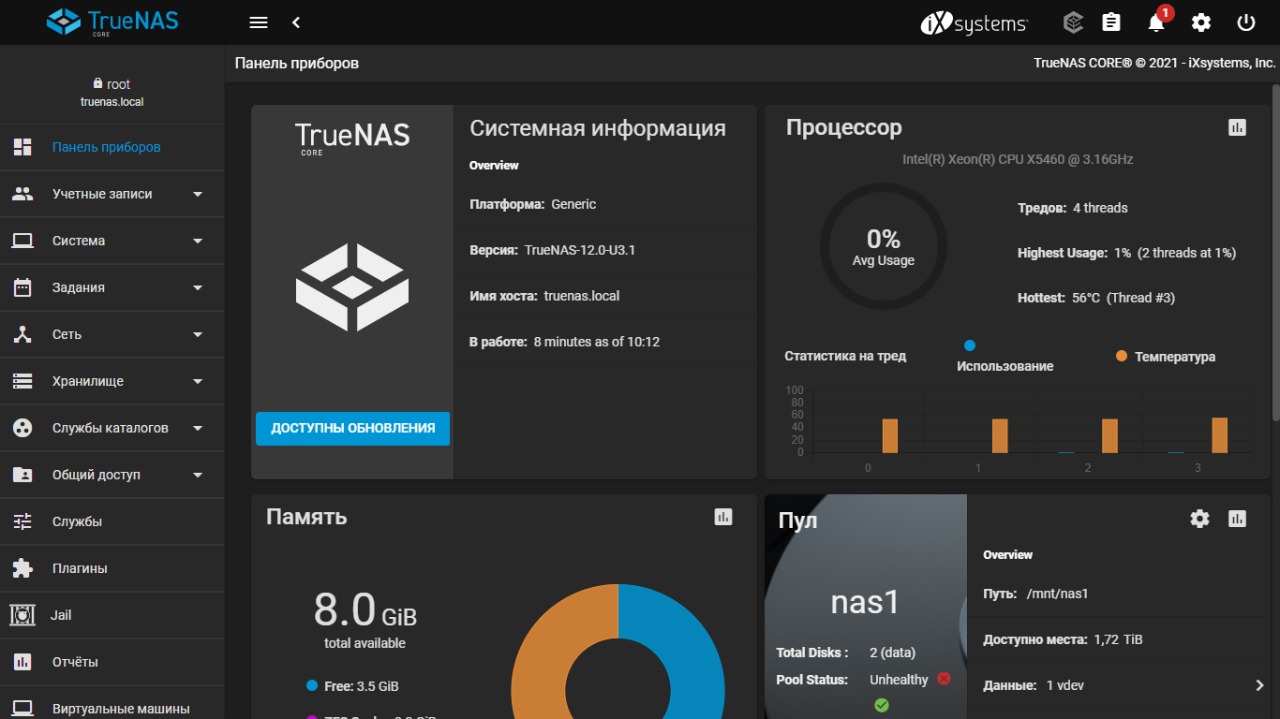The width and height of the screenshot is (1280, 719).
Task: Click the Virtual Machines monitor icon
Action: click(22, 709)
